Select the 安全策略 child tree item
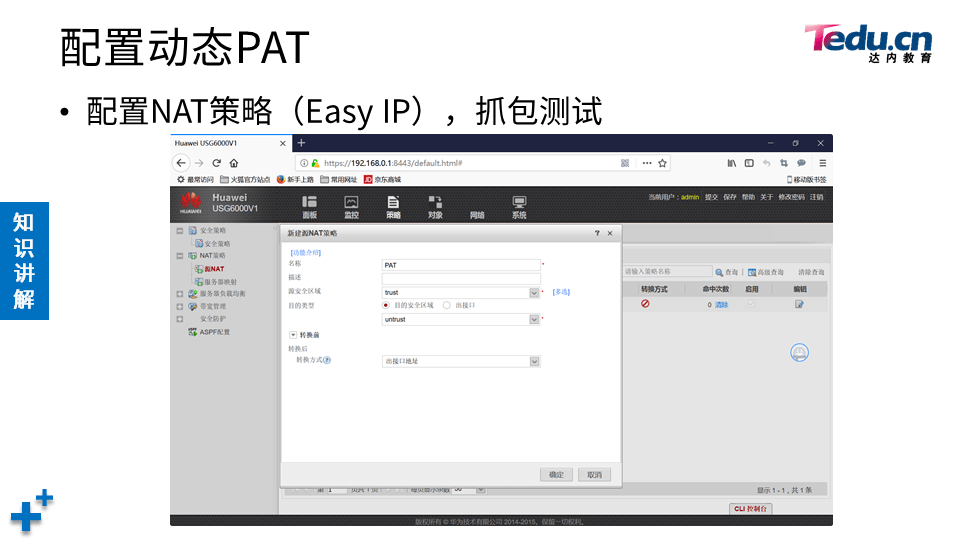This screenshot has height=540, width=960. coord(215,244)
